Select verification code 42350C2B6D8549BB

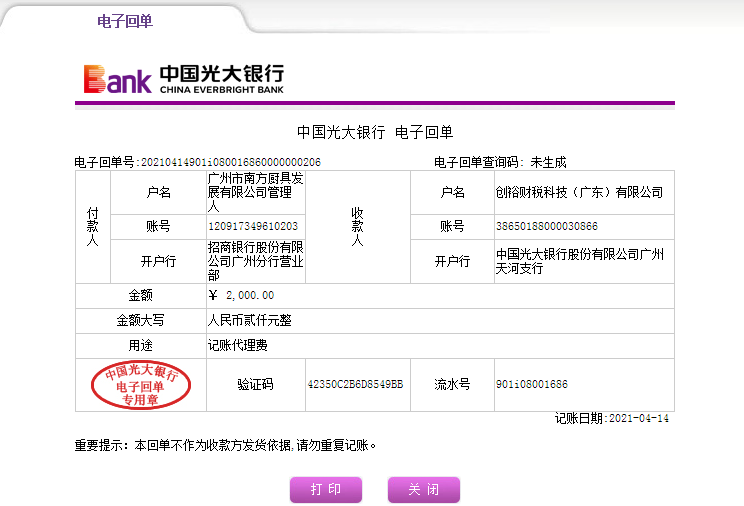(x=355, y=384)
